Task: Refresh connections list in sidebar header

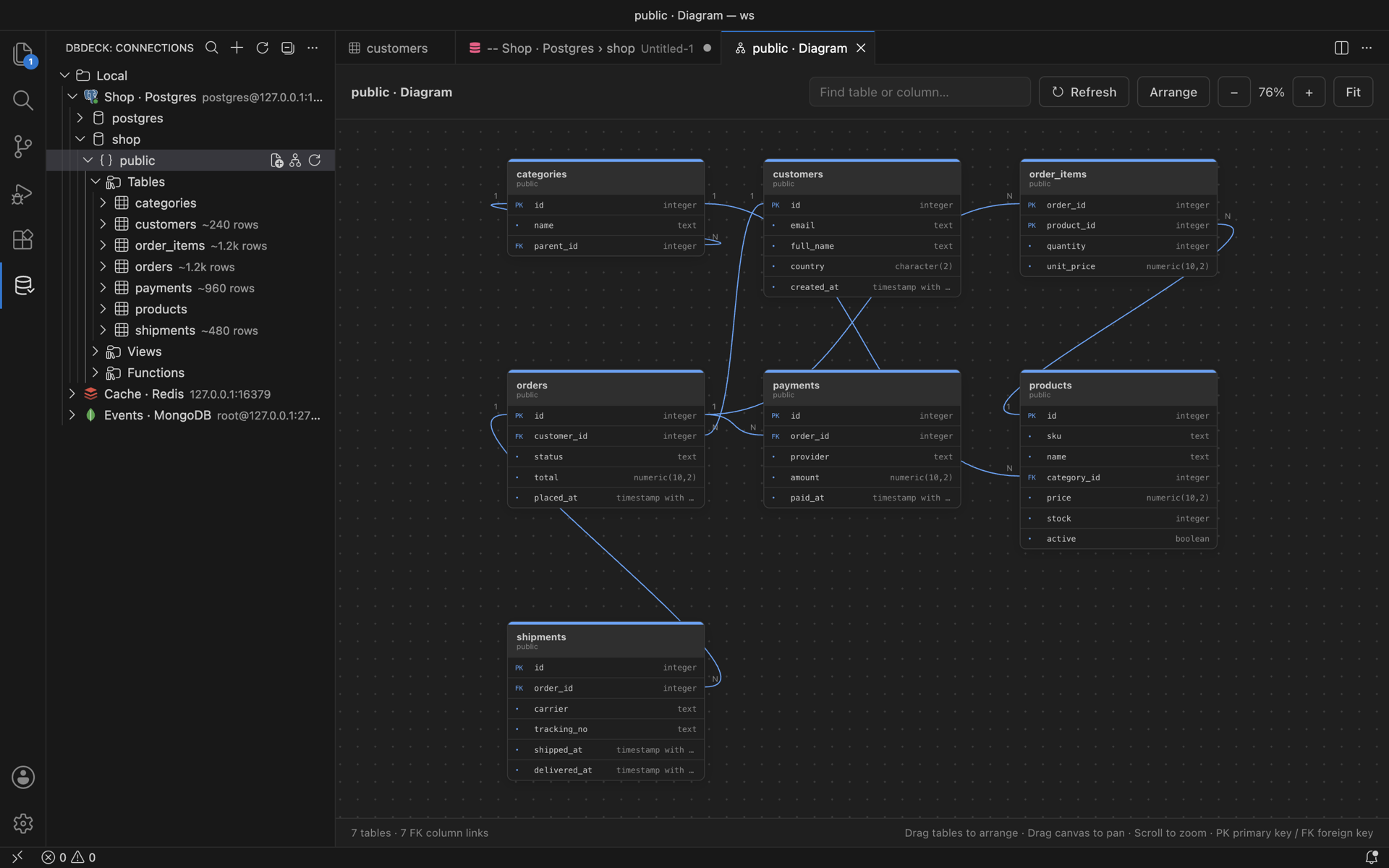Action: (x=262, y=48)
